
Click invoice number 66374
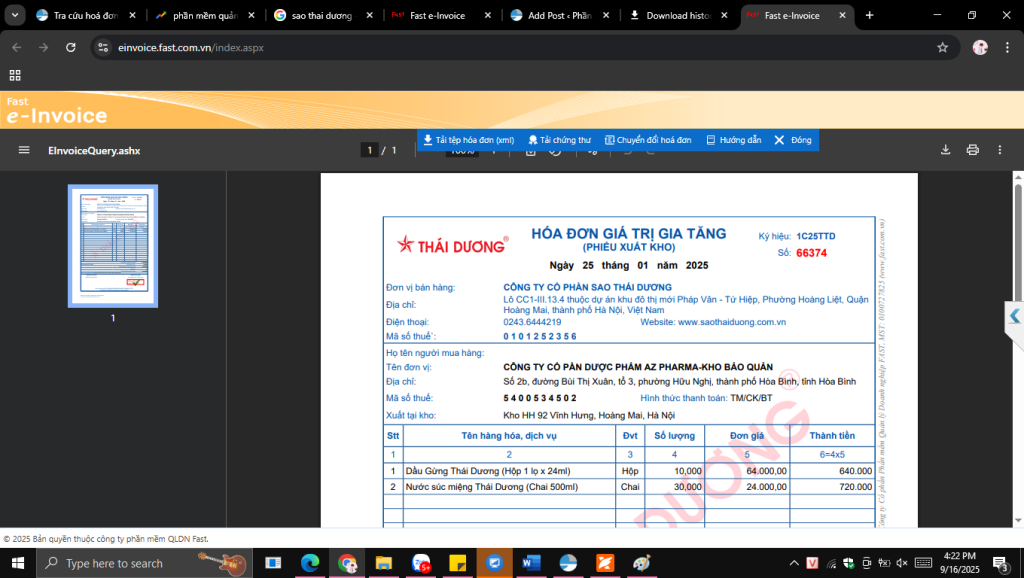[811, 253]
